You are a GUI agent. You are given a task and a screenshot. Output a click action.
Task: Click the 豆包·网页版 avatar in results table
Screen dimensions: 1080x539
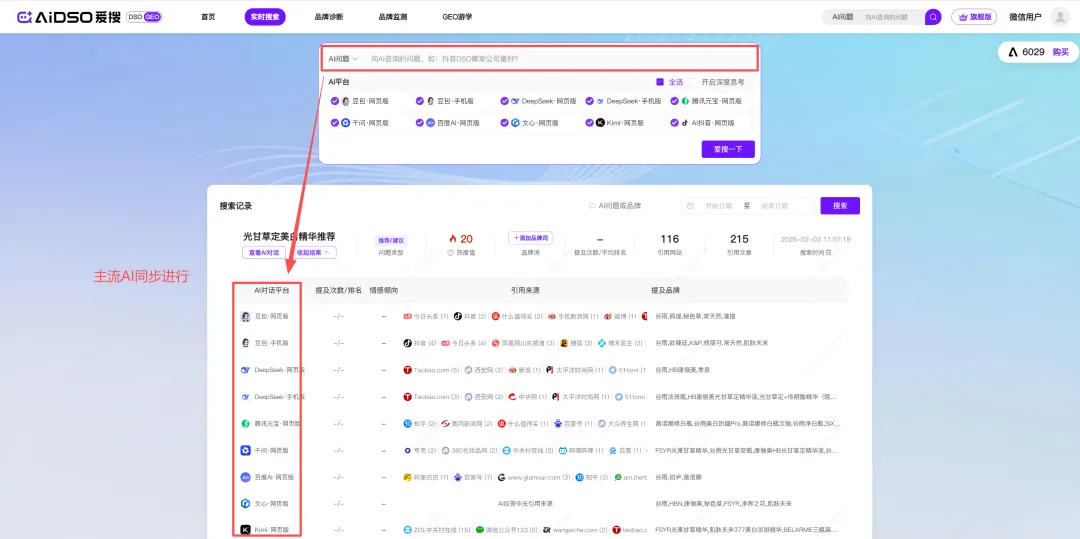point(245,316)
